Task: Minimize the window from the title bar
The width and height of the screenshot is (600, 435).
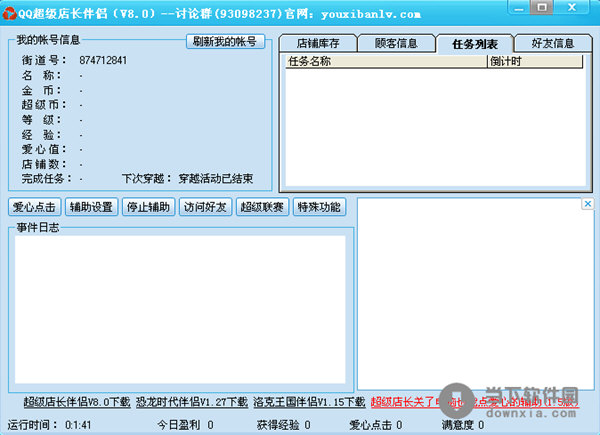Action: 518,8
